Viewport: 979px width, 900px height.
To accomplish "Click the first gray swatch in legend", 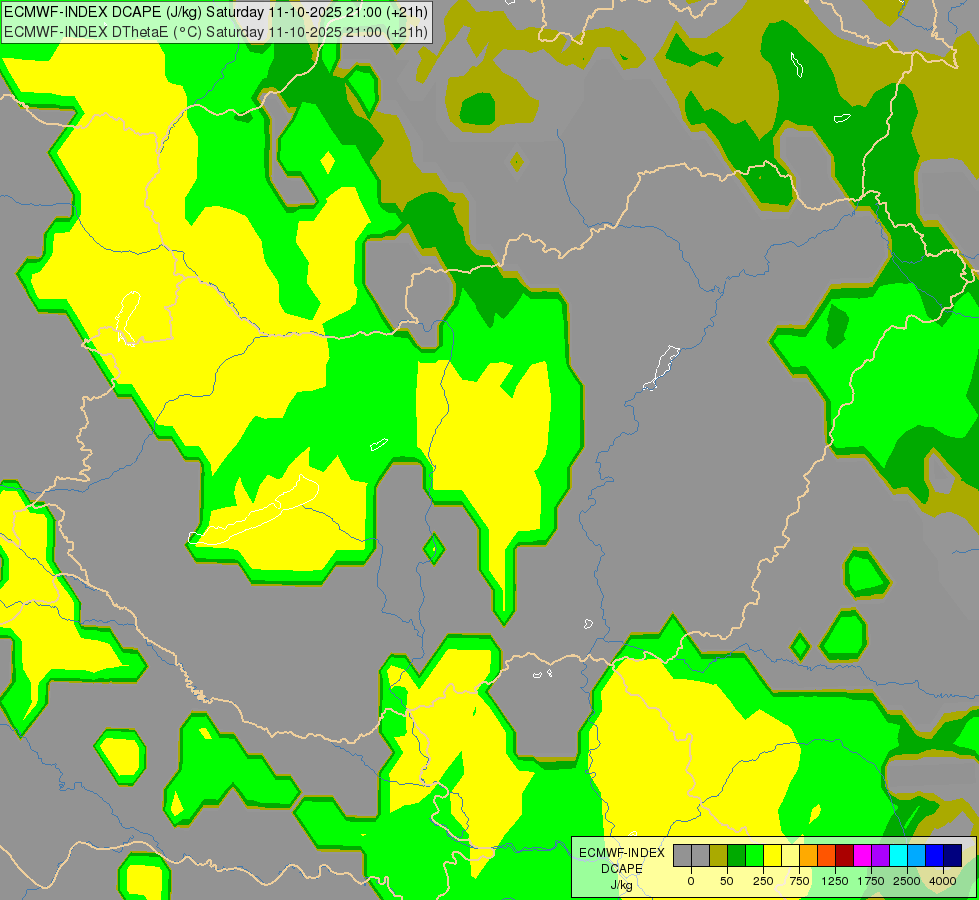I will pyautogui.click(x=682, y=855).
